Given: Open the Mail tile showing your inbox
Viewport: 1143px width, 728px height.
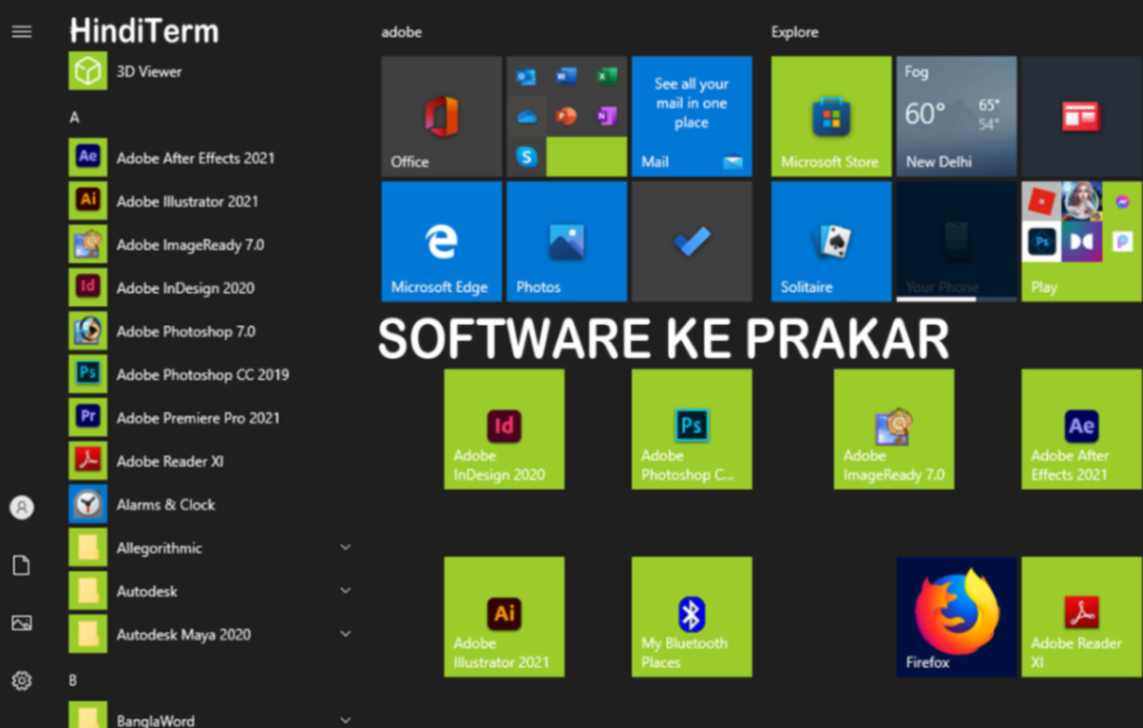Looking at the screenshot, I should coord(691,116).
